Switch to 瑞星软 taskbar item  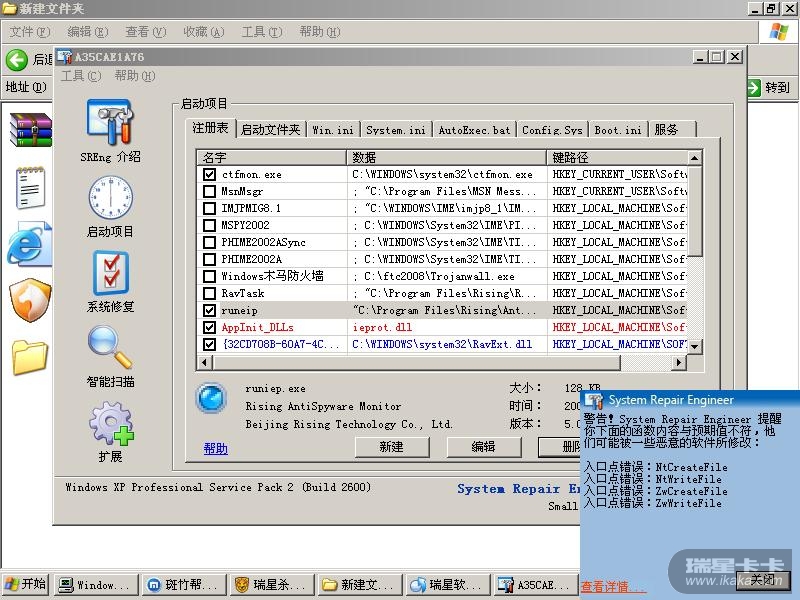coord(447,585)
